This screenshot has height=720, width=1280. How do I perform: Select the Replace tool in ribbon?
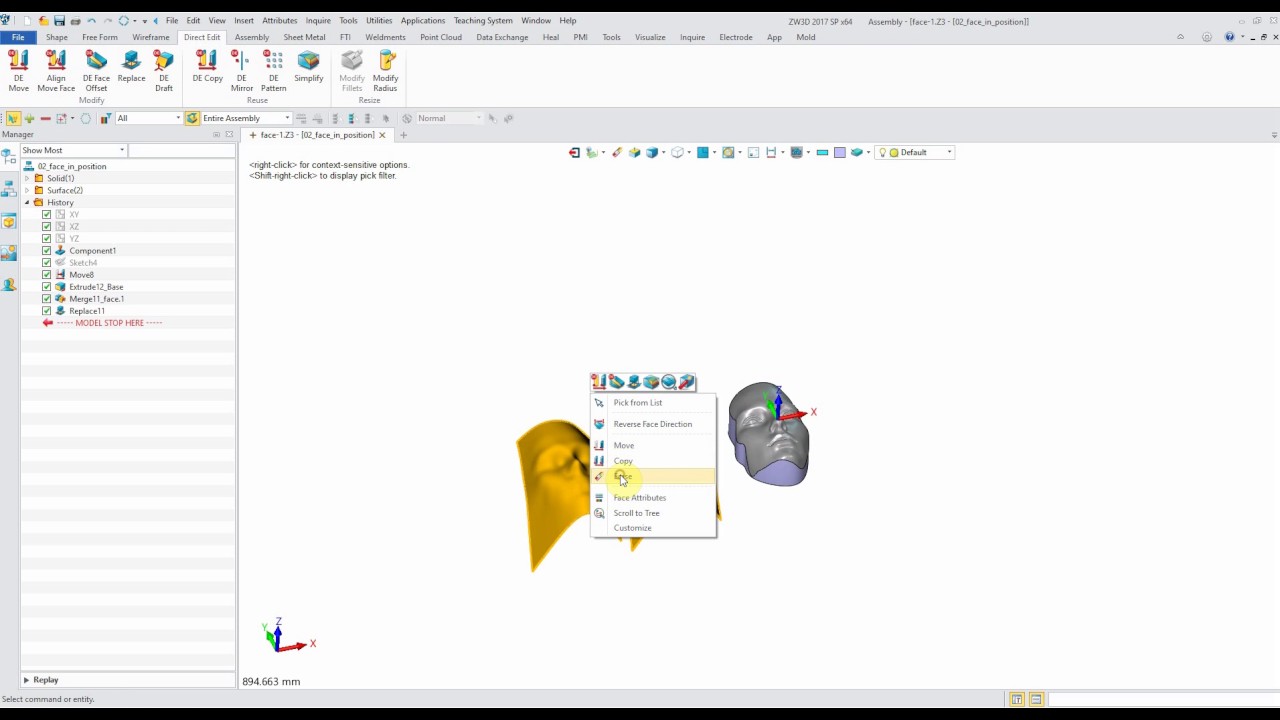click(x=131, y=67)
